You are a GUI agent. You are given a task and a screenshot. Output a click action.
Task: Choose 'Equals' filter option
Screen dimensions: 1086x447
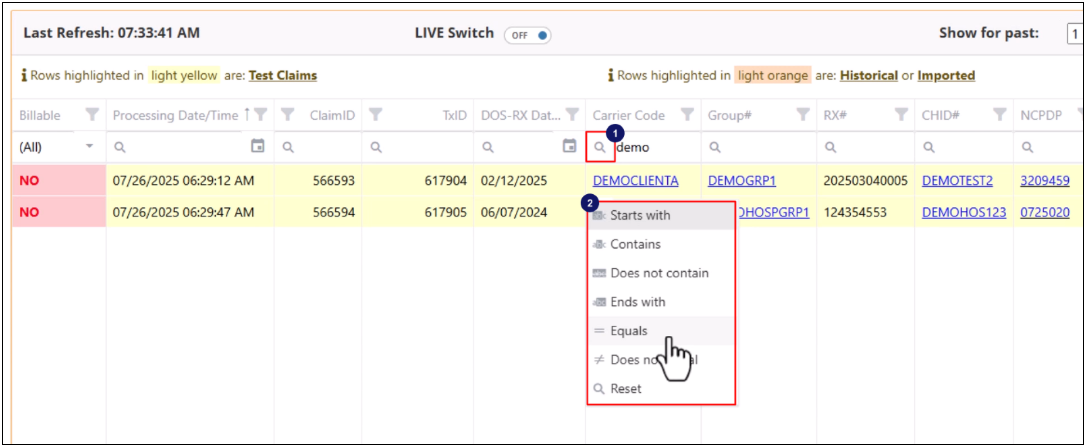pyautogui.click(x=661, y=331)
